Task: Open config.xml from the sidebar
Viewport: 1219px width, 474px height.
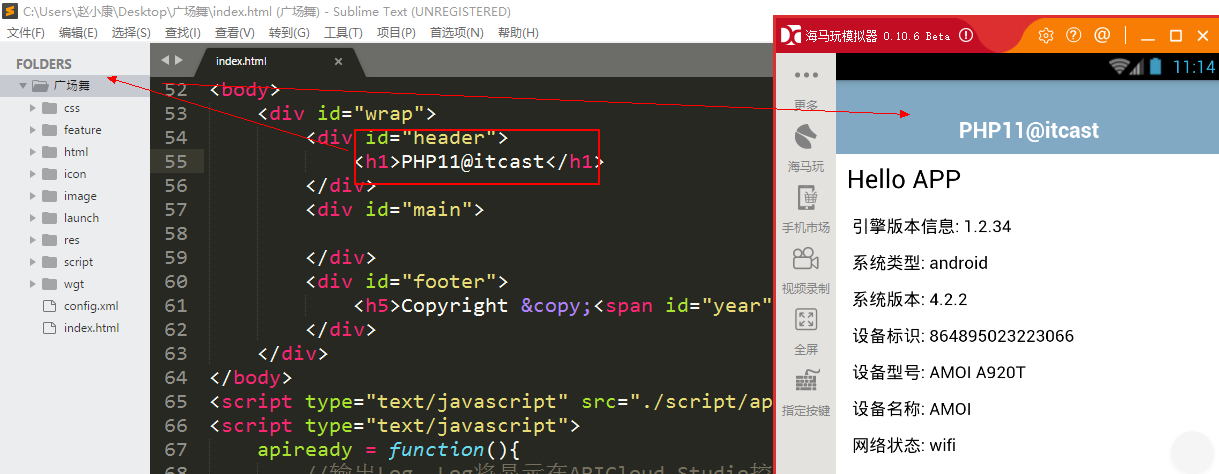Action: [91, 306]
